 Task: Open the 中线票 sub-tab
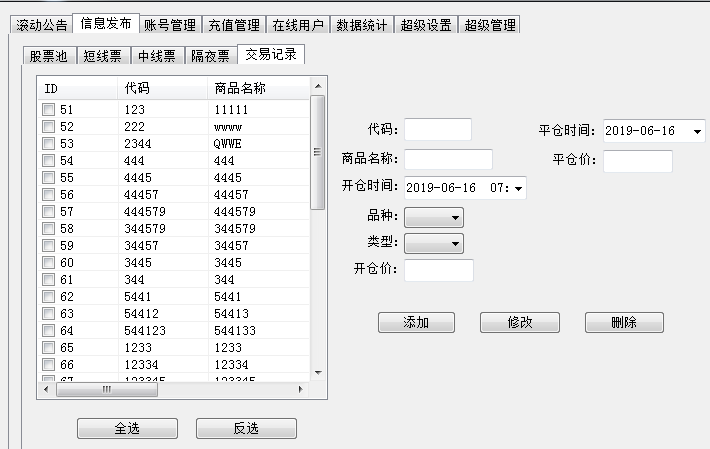click(157, 56)
